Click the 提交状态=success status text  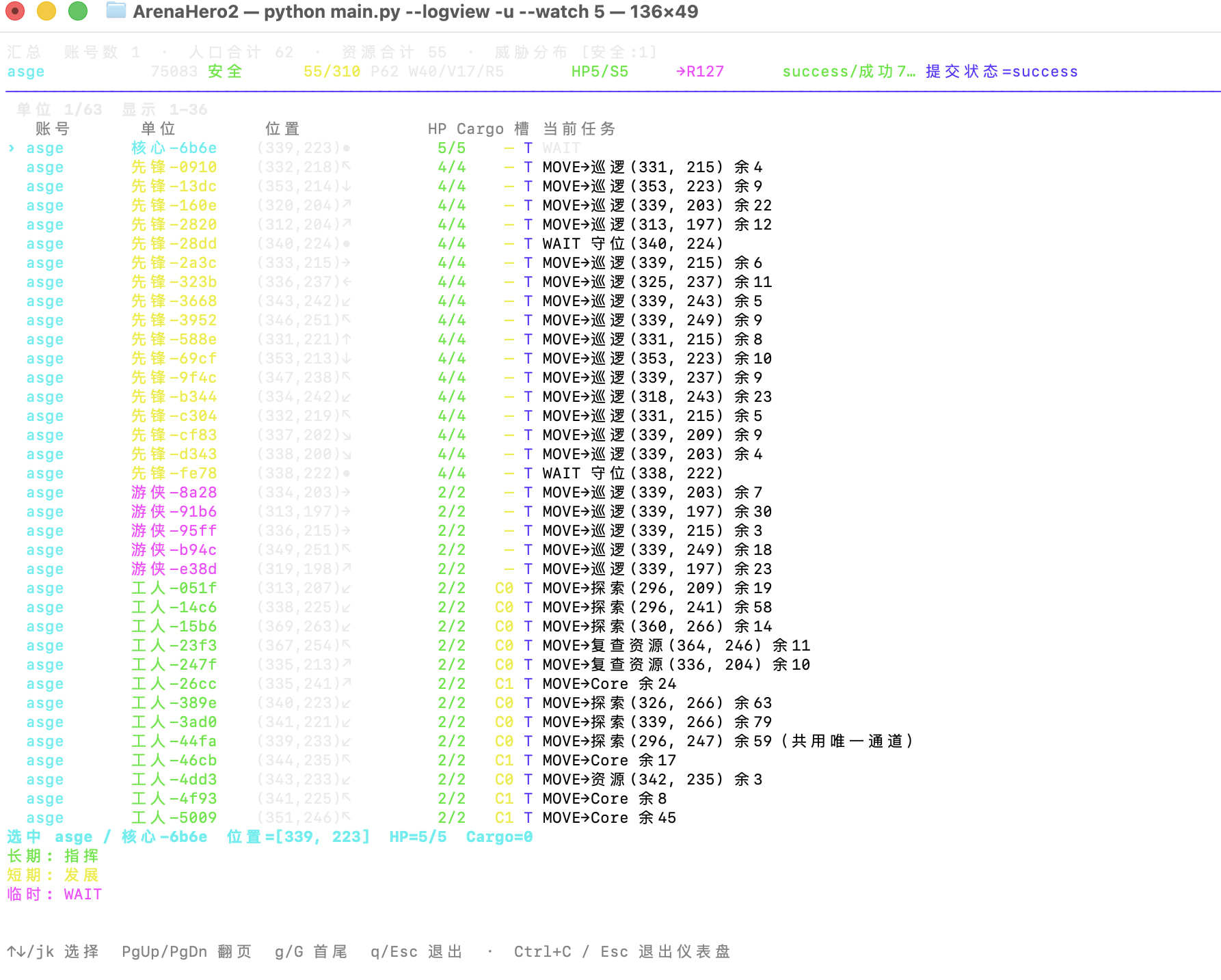click(x=1002, y=71)
